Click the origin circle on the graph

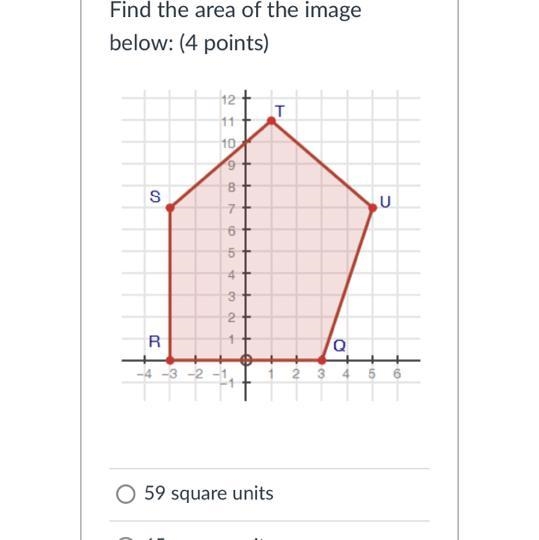246,360
